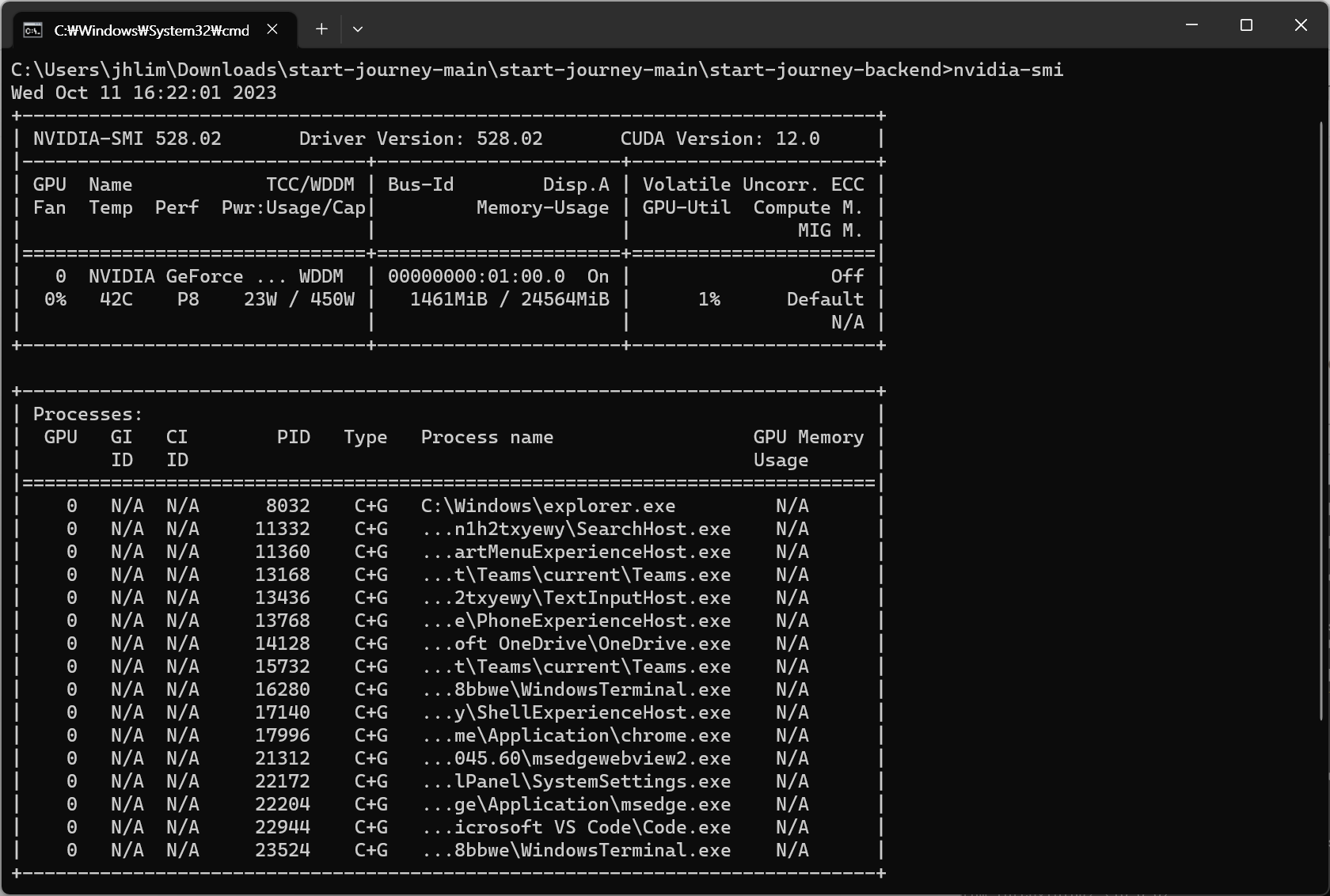Click the OneDrive.exe process name
This screenshot has height=896, width=1330.
point(576,644)
